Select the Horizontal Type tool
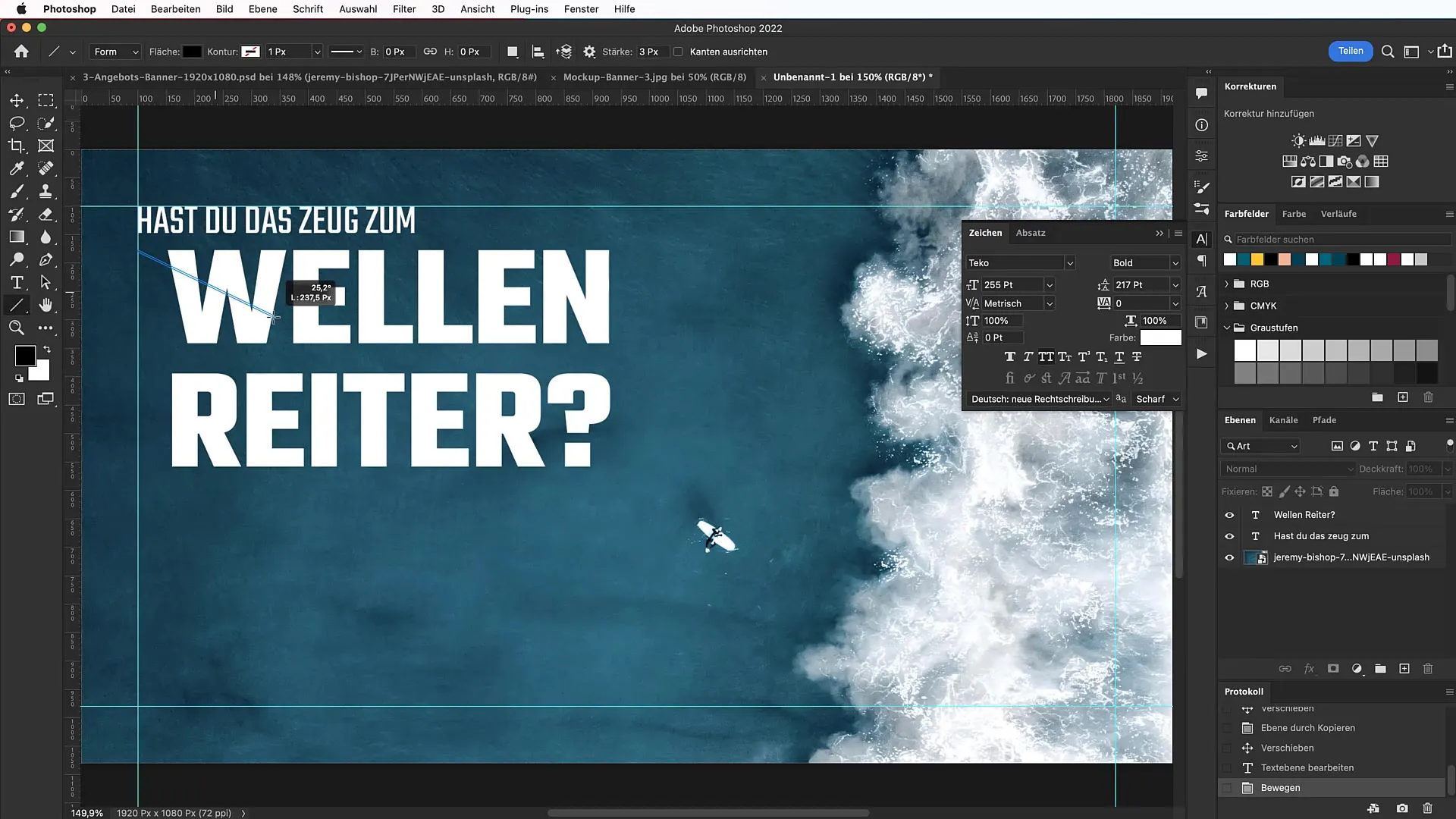1456x819 pixels. [17, 282]
